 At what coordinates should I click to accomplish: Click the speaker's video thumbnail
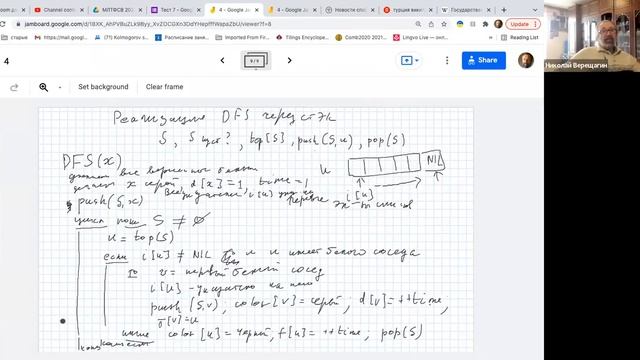pyautogui.click(x=592, y=36)
